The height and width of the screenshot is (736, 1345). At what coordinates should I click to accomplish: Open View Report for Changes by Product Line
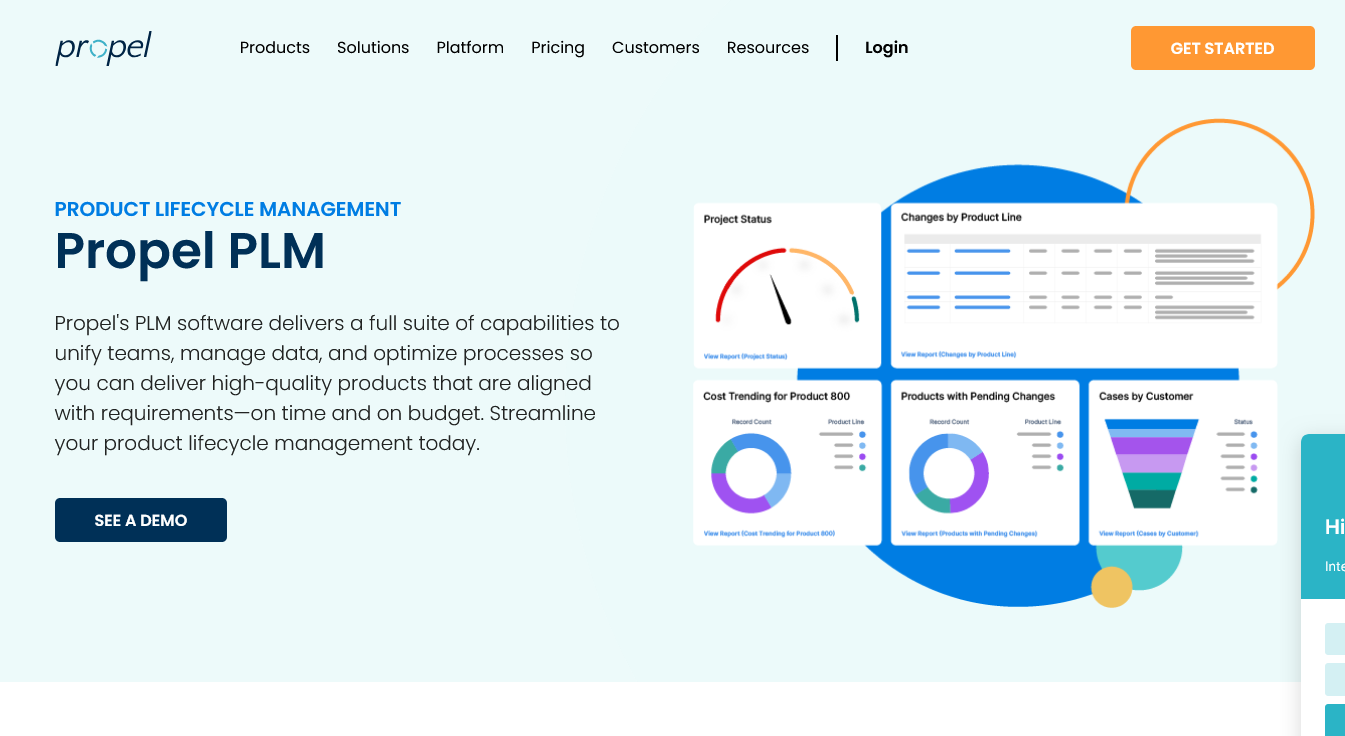click(x=958, y=354)
